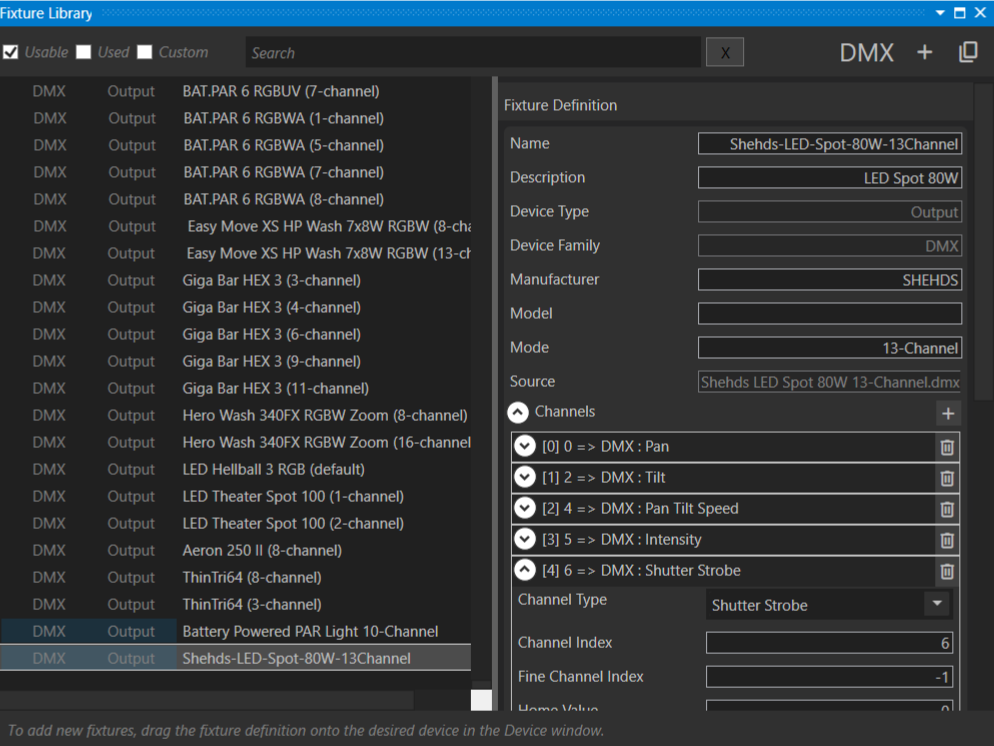Select Shehds-LED-Spot-80W-13Channel in list
The height and width of the screenshot is (746, 994).
click(235, 659)
